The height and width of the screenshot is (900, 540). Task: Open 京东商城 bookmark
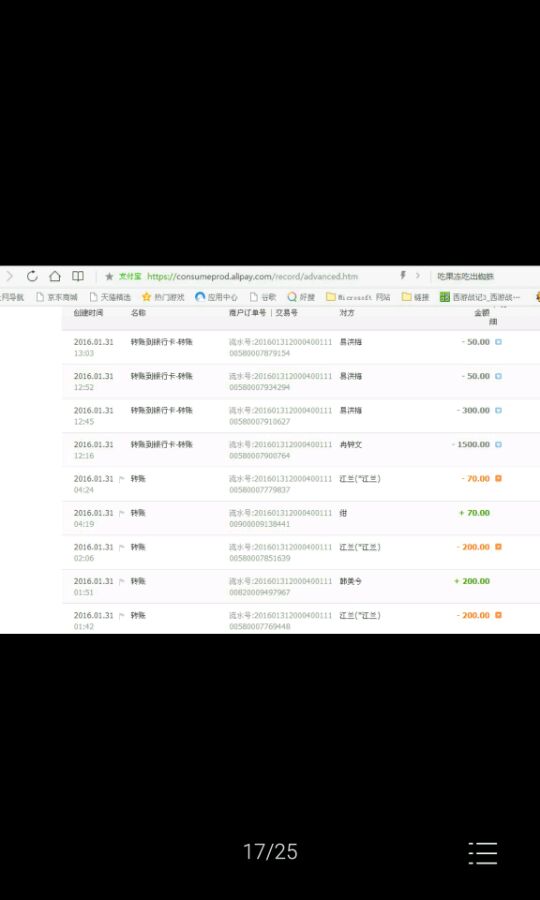click(56, 297)
